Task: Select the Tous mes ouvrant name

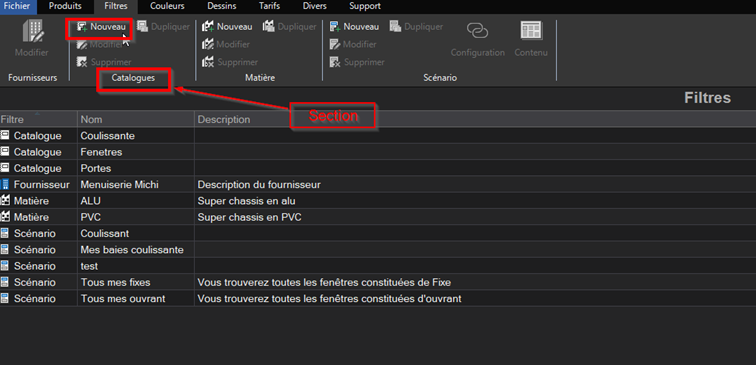Action: coord(136,298)
